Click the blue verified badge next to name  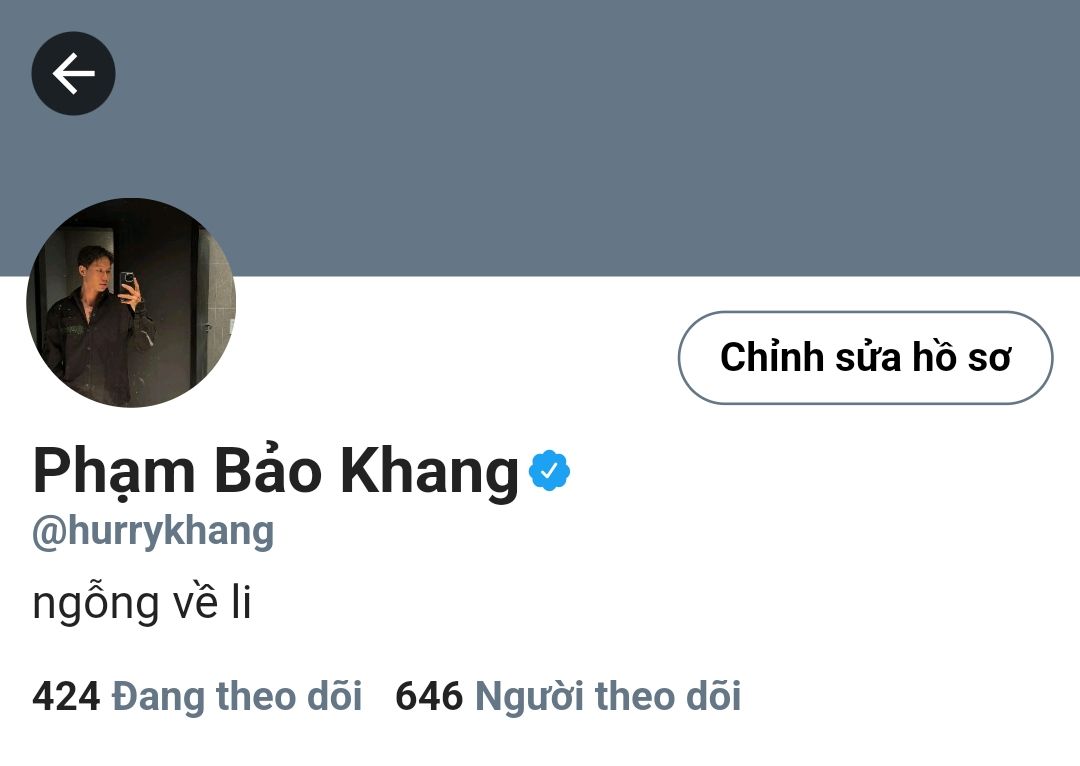(549, 470)
